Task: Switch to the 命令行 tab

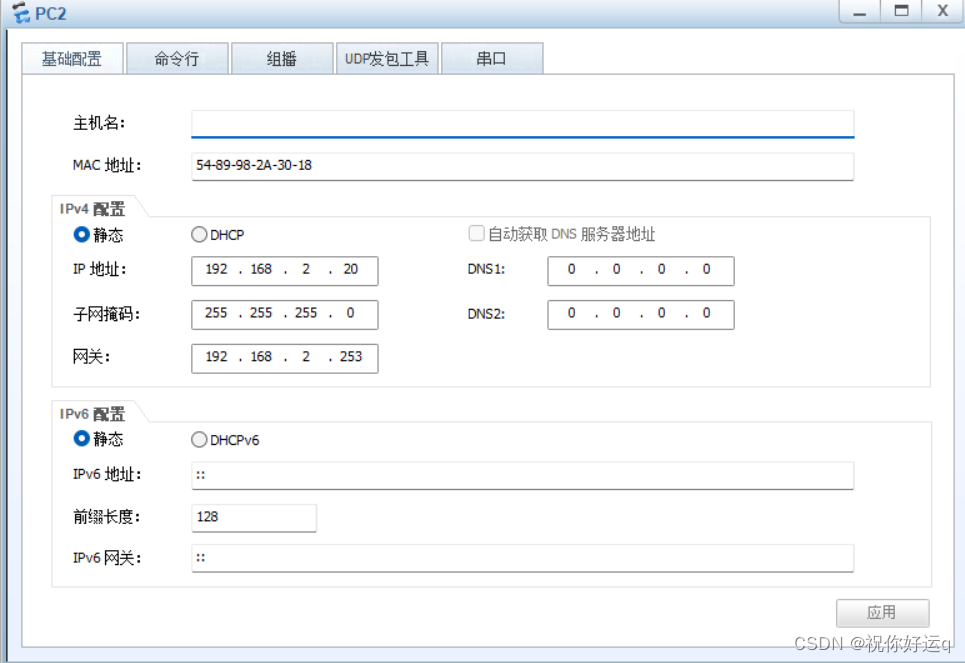Action: pyautogui.click(x=177, y=58)
